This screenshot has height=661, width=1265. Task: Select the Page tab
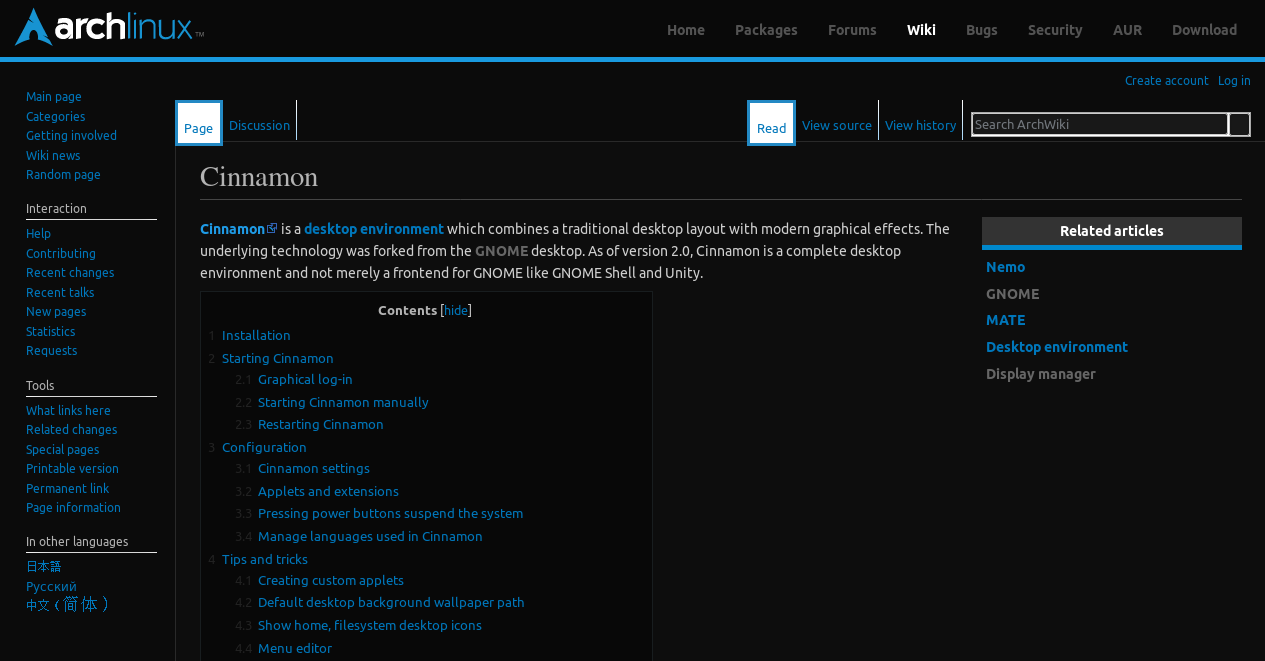[199, 123]
